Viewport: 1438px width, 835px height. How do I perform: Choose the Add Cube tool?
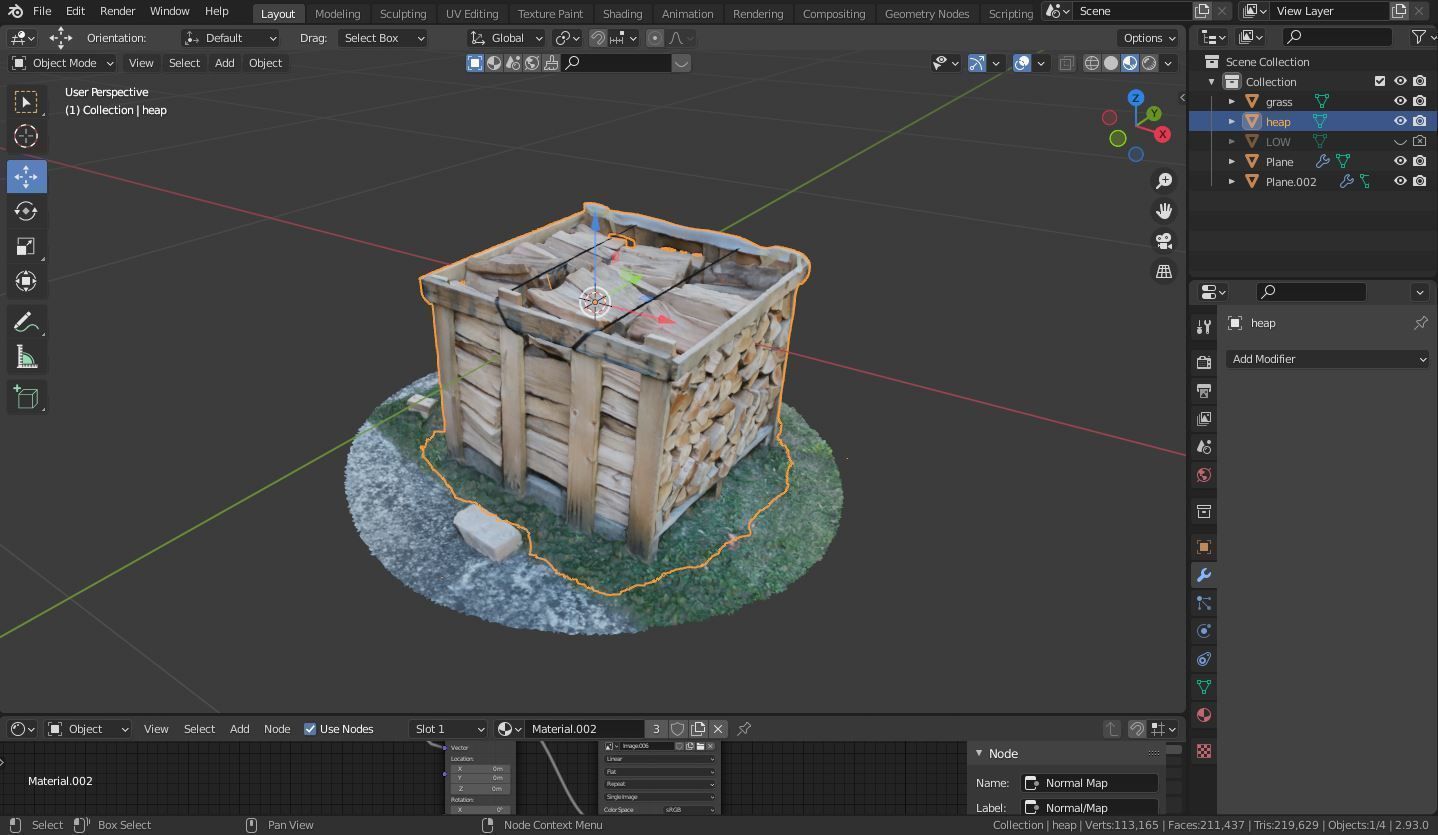[26, 397]
